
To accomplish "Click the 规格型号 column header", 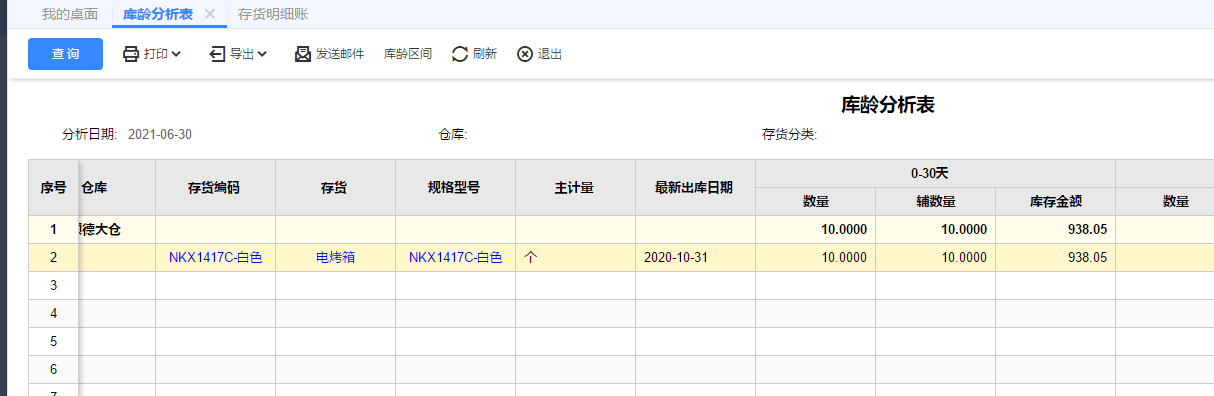I will 455,187.
